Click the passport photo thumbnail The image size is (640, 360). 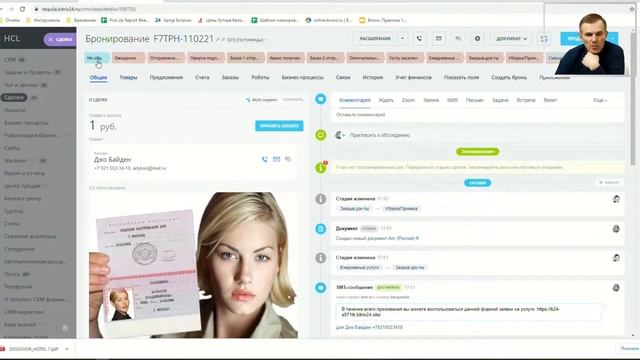[193, 265]
